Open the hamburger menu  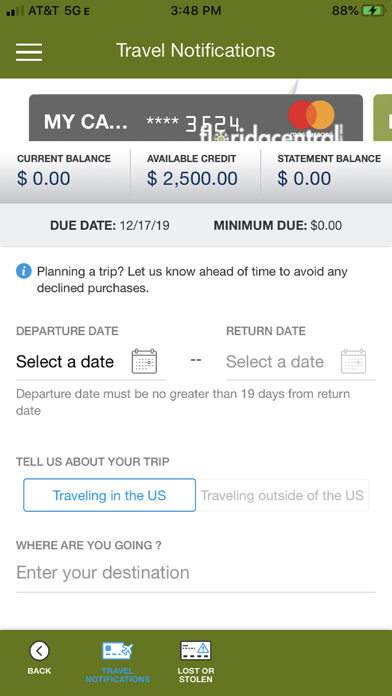29,52
